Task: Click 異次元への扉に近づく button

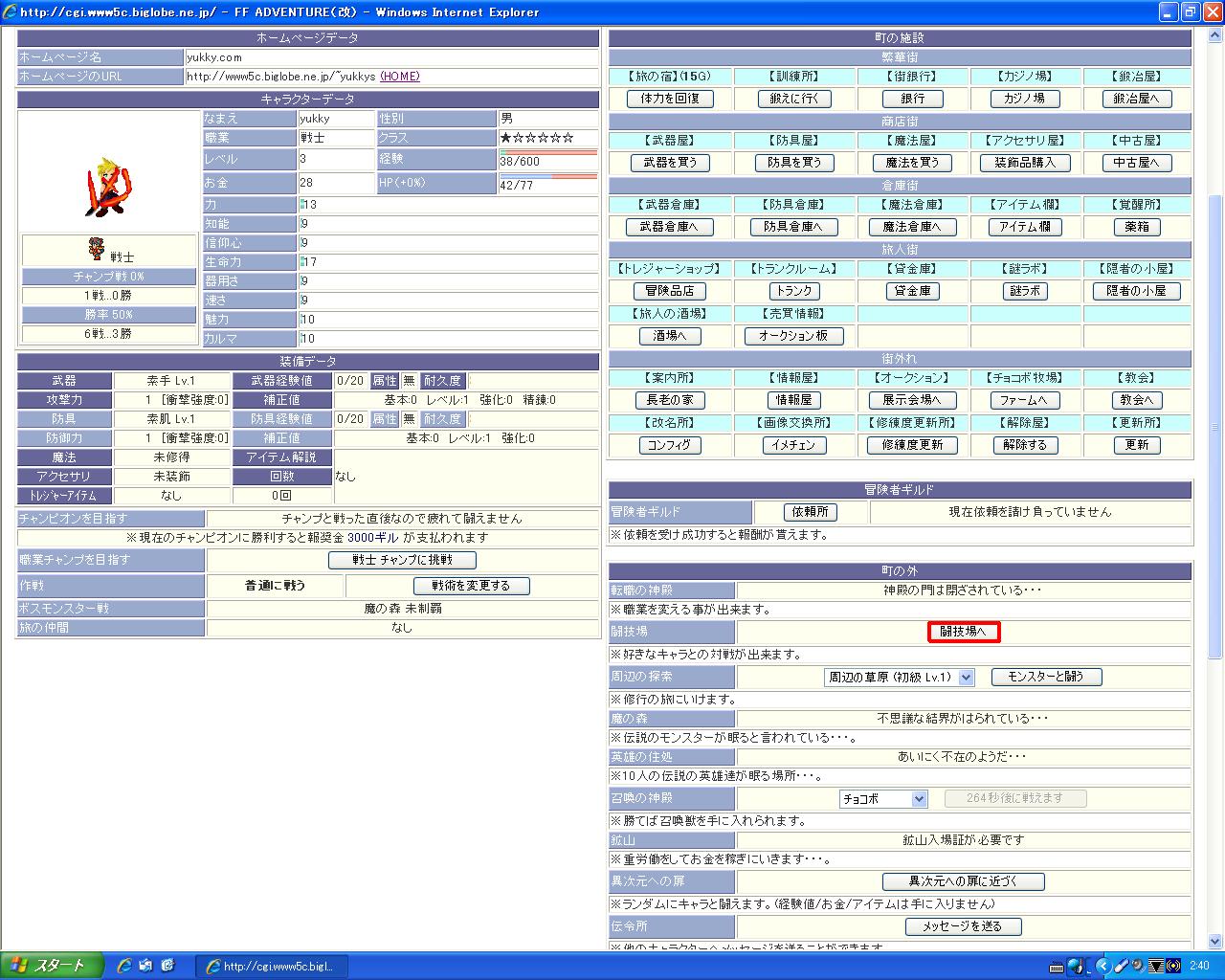Action: click(x=963, y=881)
